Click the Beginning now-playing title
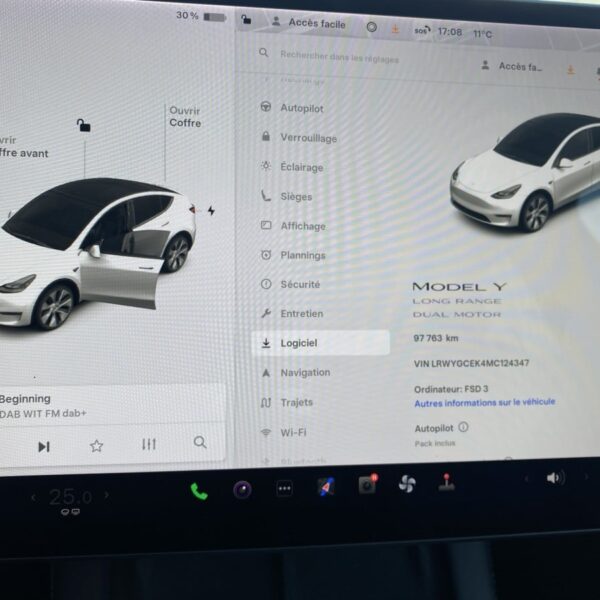This screenshot has width=600, height=600. point(25,399)
